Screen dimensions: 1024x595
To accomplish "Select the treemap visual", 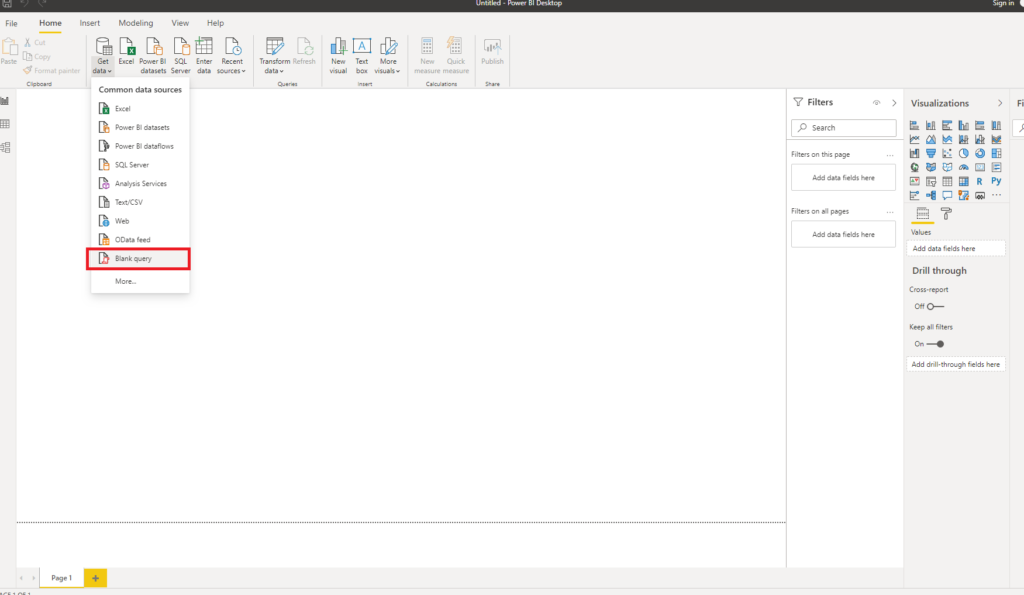I will (996, 153).
